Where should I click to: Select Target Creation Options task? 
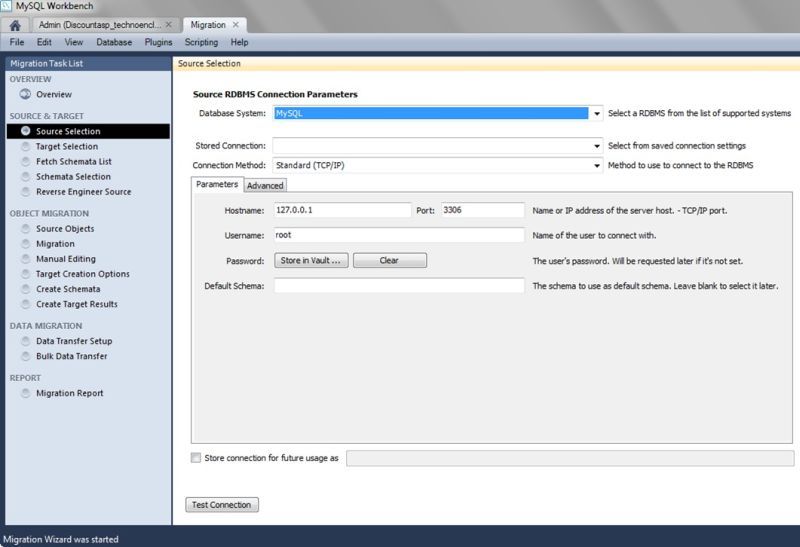(83, 274)
